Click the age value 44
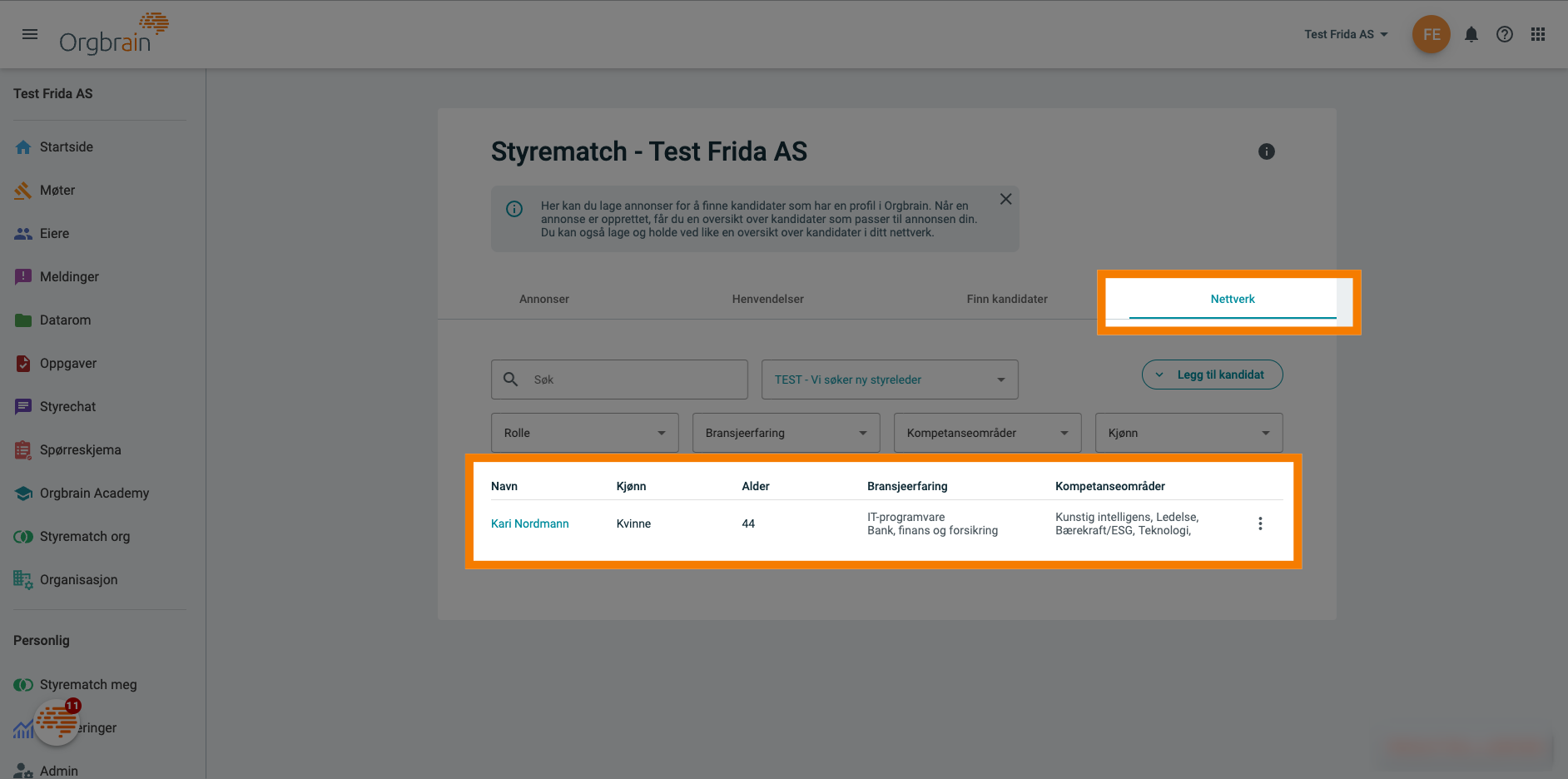The height and width of the screenshot is (779, 1568). click(x=748, y=523)
